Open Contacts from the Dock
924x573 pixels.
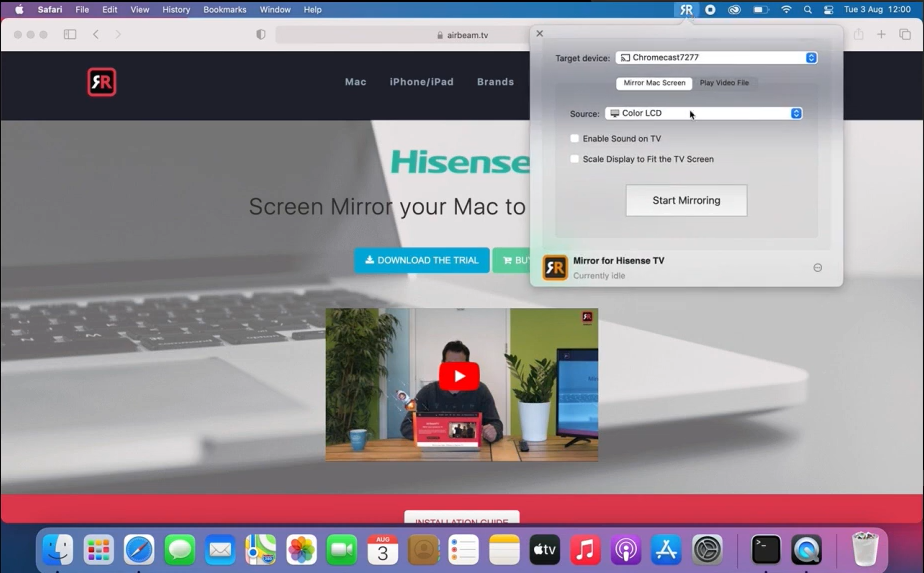click(x=423, y=550)
